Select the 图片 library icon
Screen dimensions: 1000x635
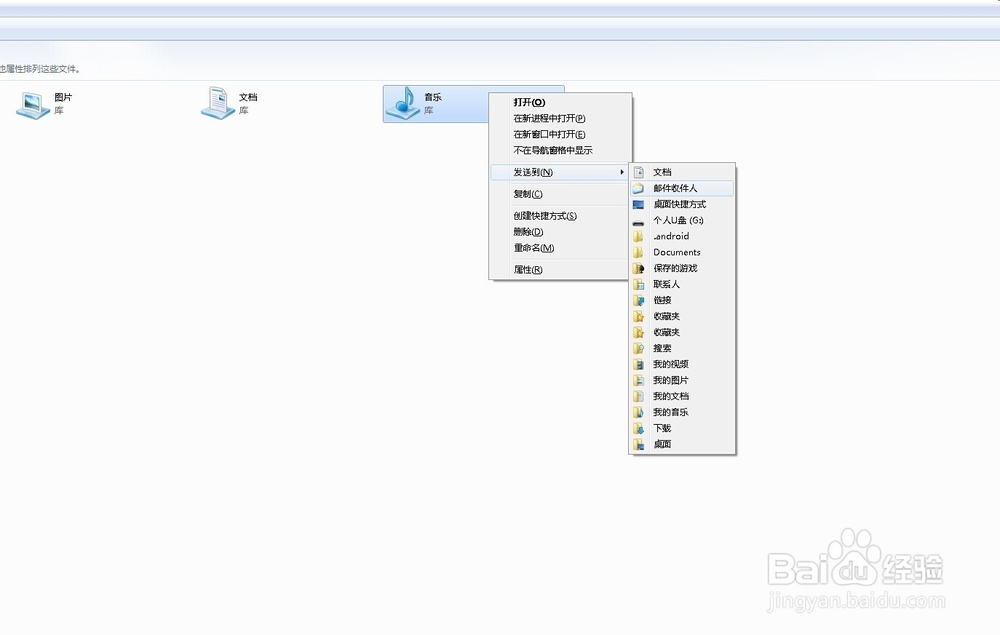[x=33, y=105]
